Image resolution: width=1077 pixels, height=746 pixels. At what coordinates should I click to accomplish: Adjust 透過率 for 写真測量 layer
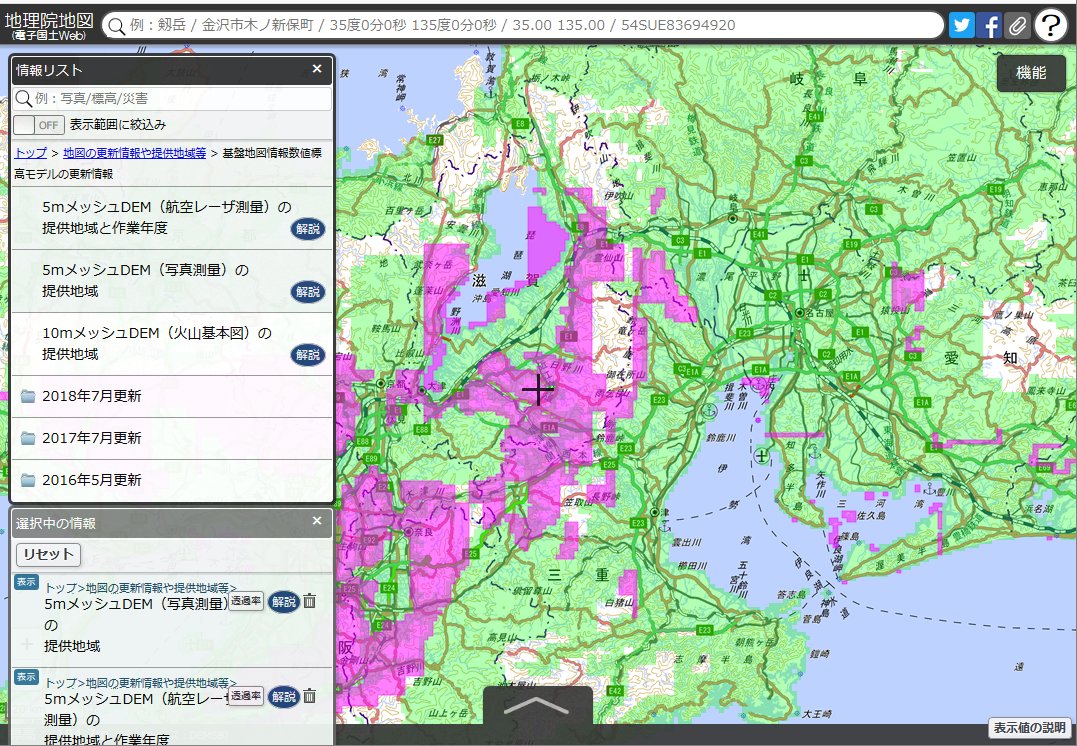246,600
